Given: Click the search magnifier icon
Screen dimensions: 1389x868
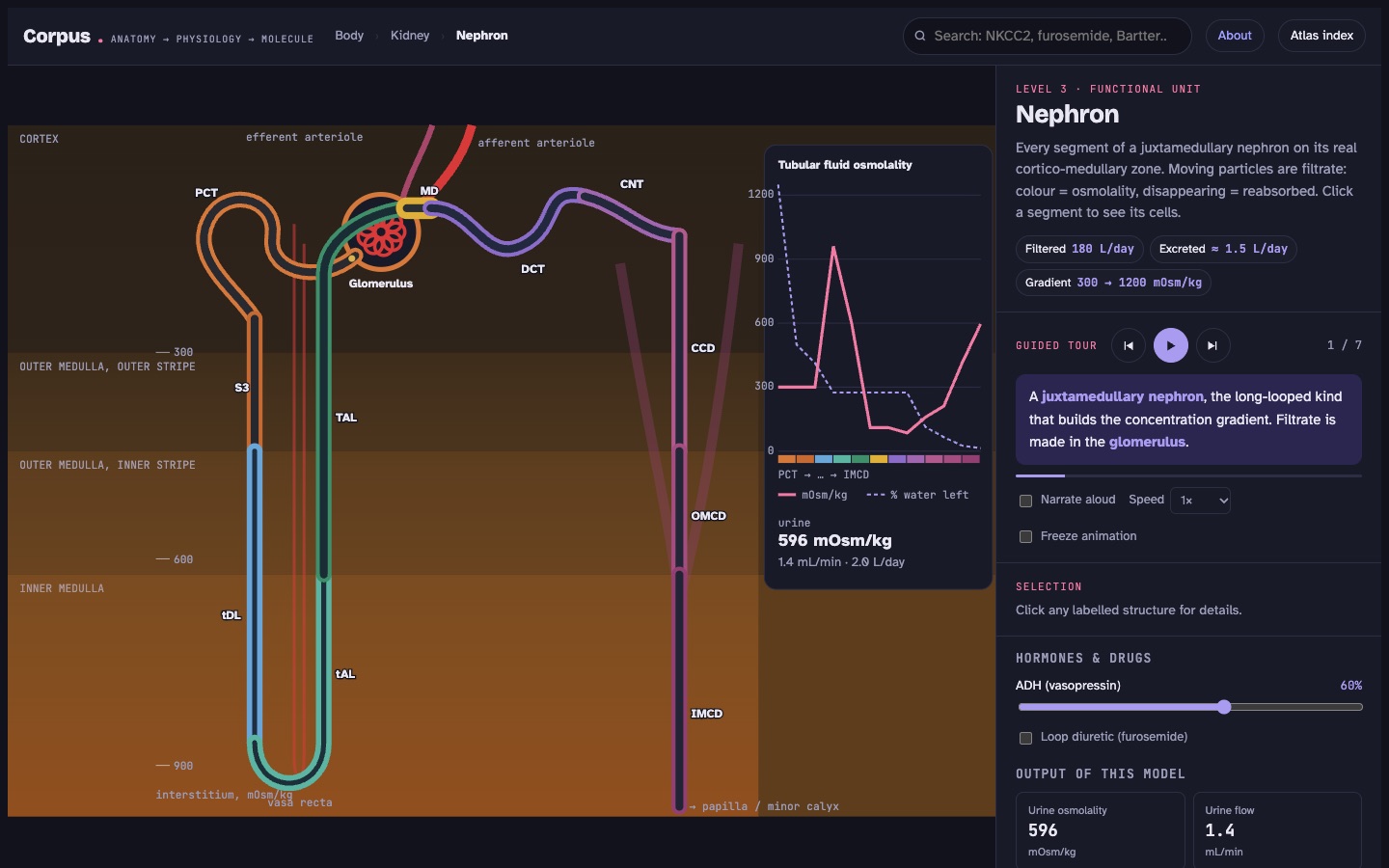Looking at the screenshot, I should [920, 36].
